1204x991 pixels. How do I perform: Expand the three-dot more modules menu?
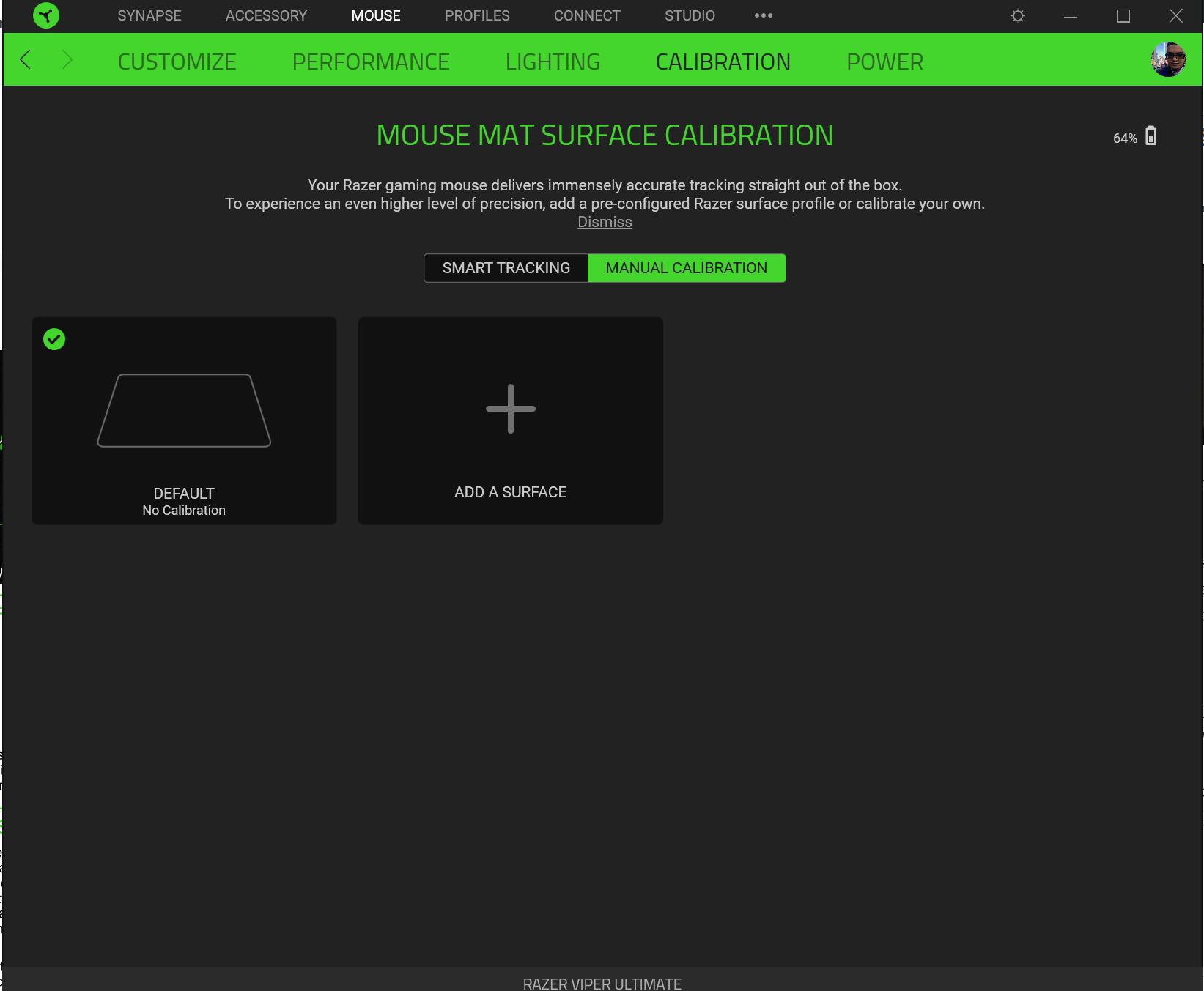pos(764,15)
